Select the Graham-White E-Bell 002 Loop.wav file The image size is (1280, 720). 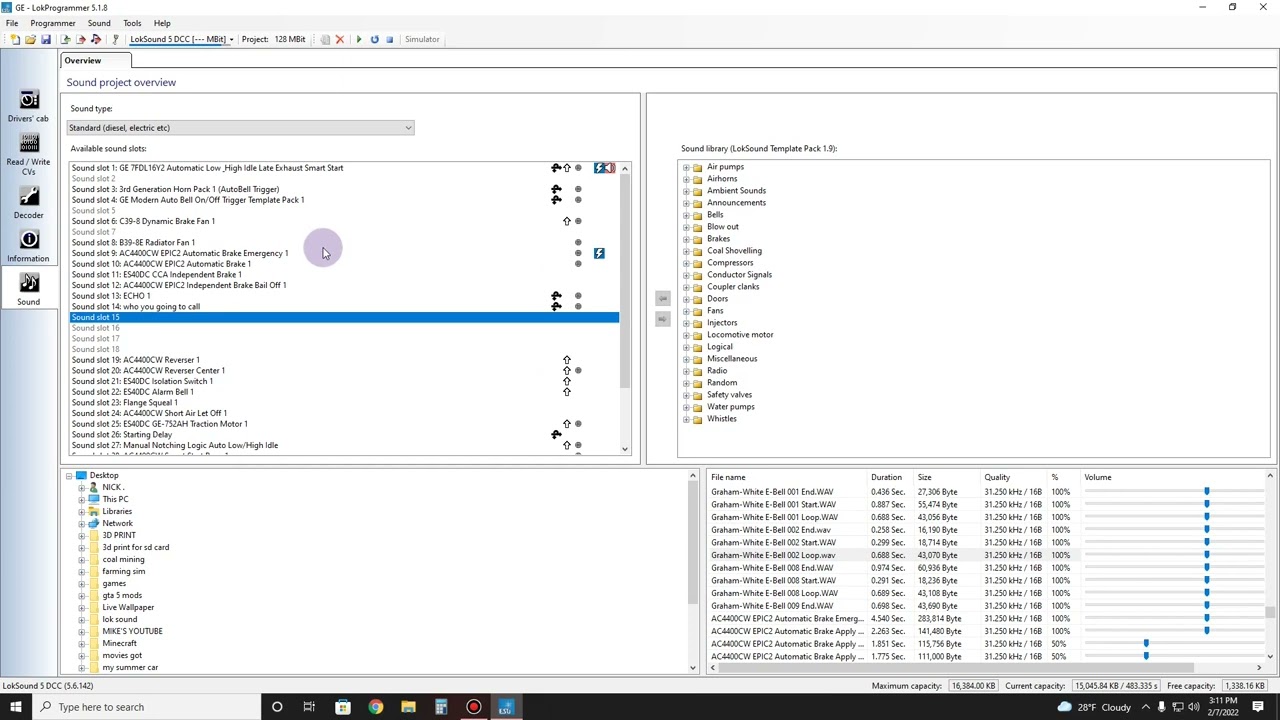(773, 555)
